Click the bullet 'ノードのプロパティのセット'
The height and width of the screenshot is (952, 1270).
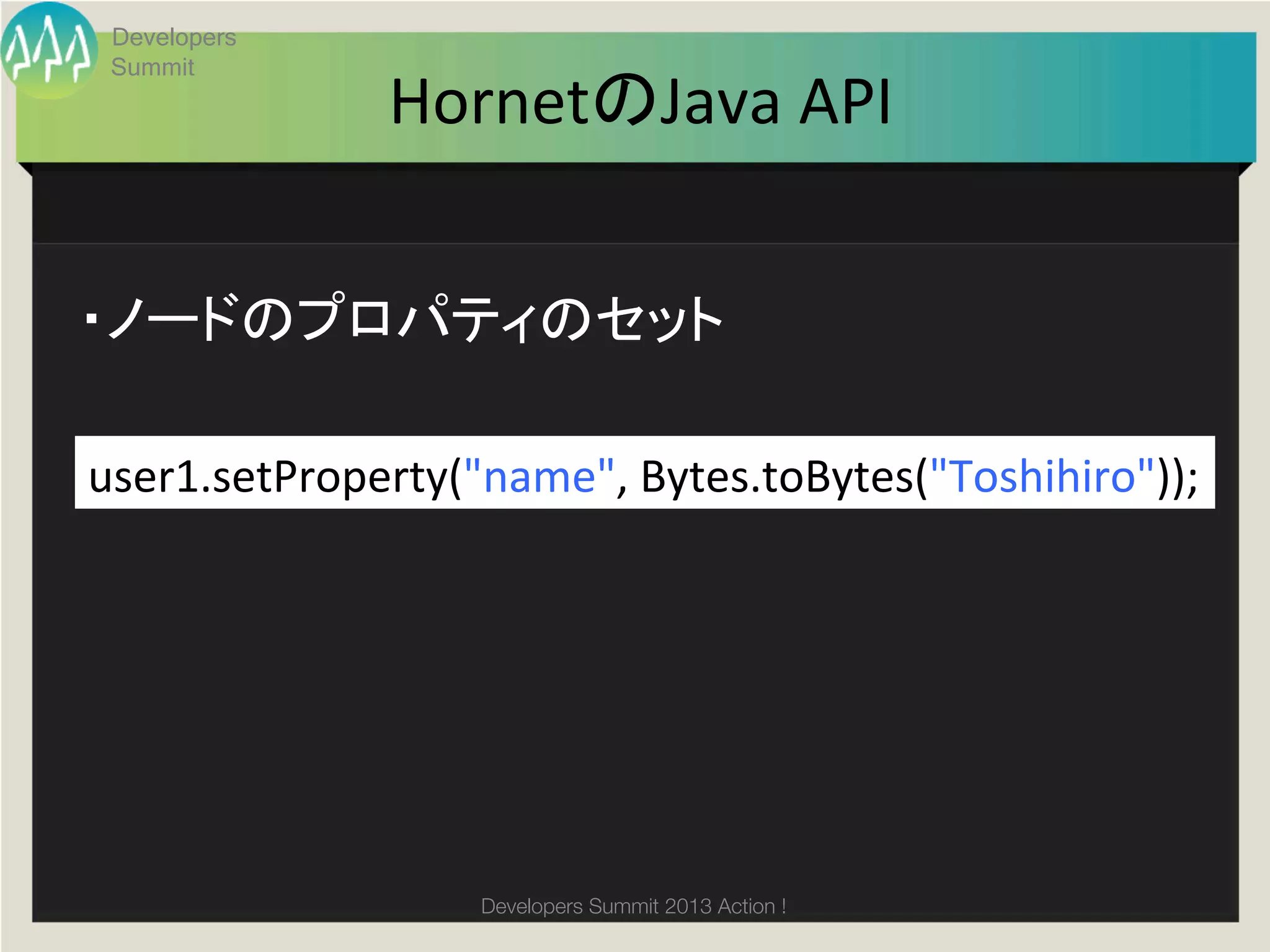(x=404, y=319)
